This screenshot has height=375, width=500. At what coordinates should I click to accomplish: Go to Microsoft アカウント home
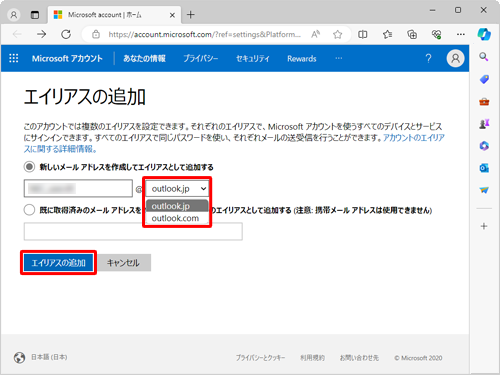tap(67, 59)
